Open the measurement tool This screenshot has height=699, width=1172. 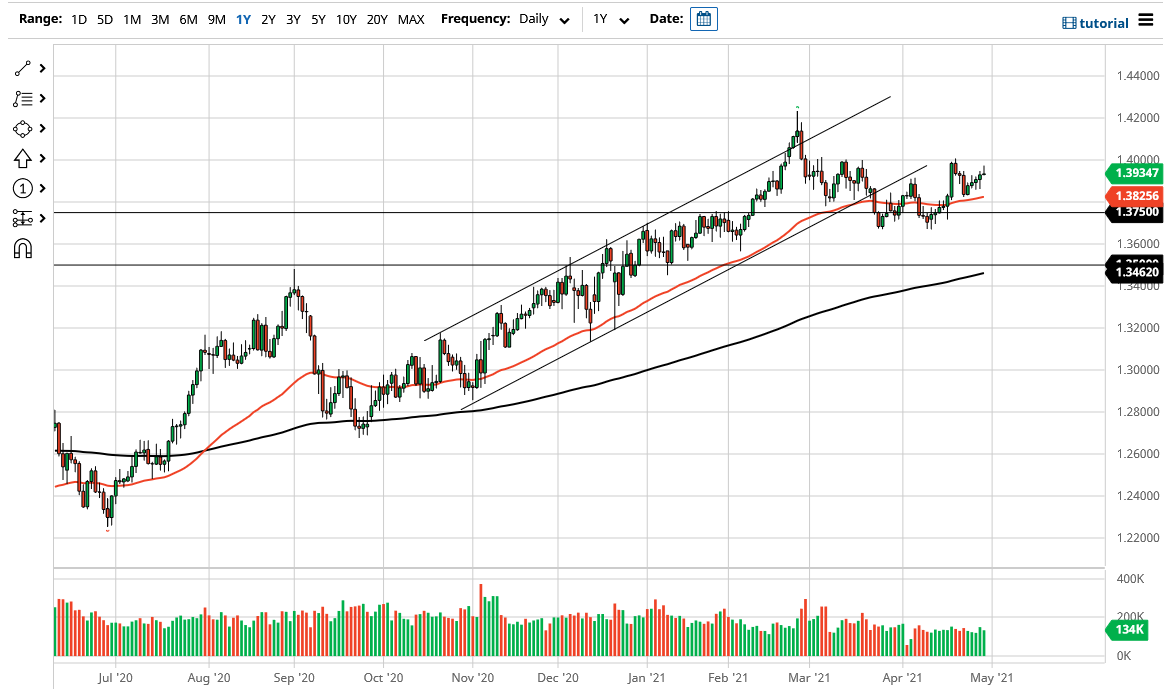[x=20, y=218]
